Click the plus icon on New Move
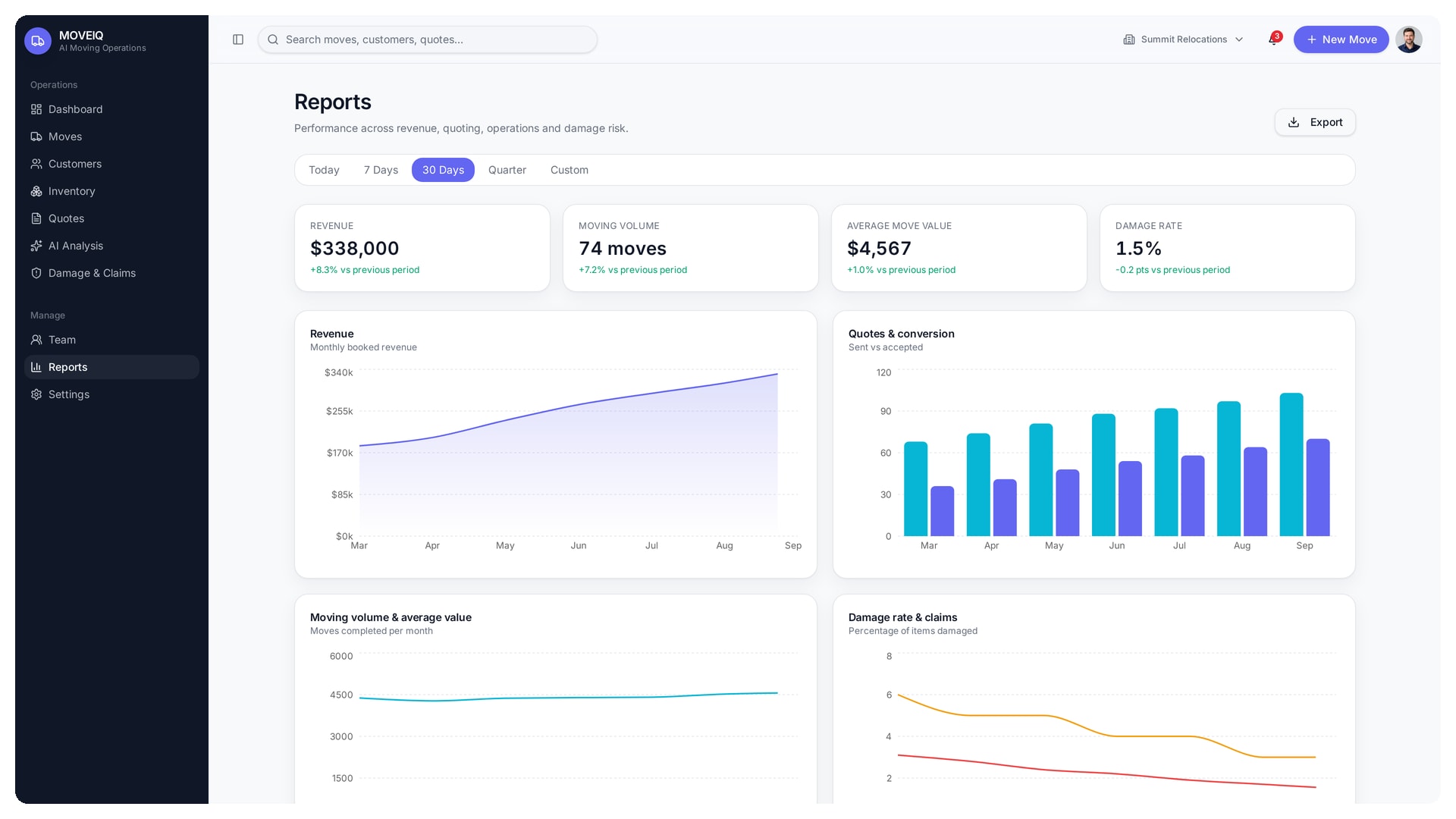This screenshot has height=819, width=1456. 1312,39
